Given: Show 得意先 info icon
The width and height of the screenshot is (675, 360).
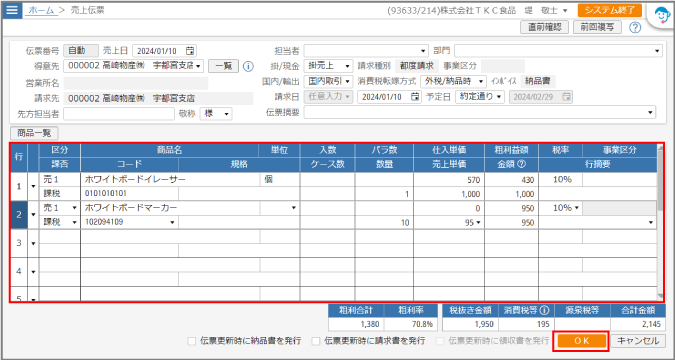Looking at the screenshot, I should click(x=248, y=66).
